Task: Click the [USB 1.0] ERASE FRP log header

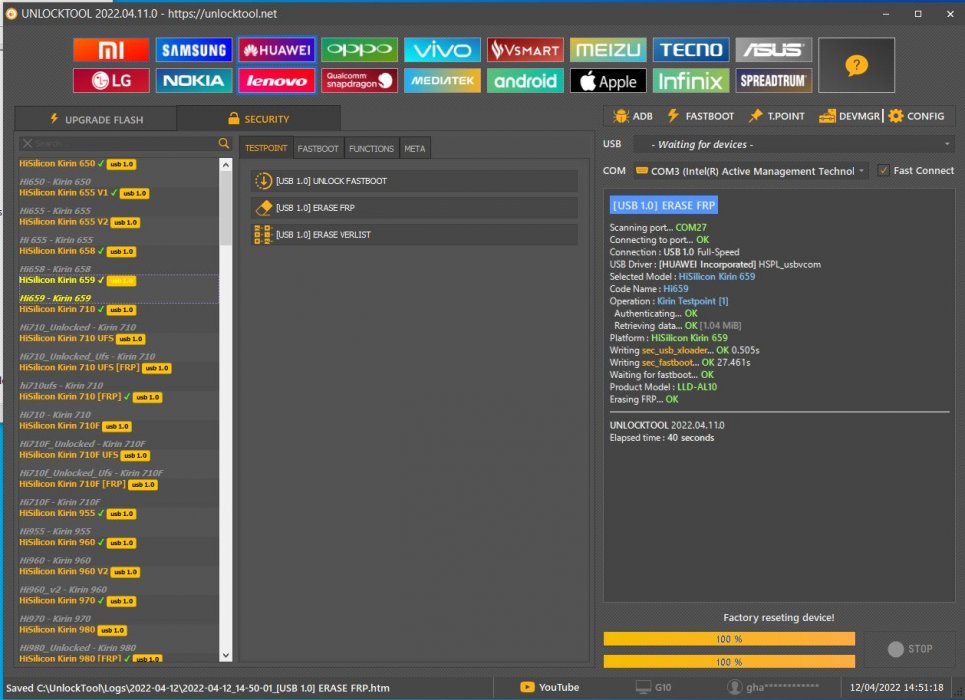Action: (663, 206)
